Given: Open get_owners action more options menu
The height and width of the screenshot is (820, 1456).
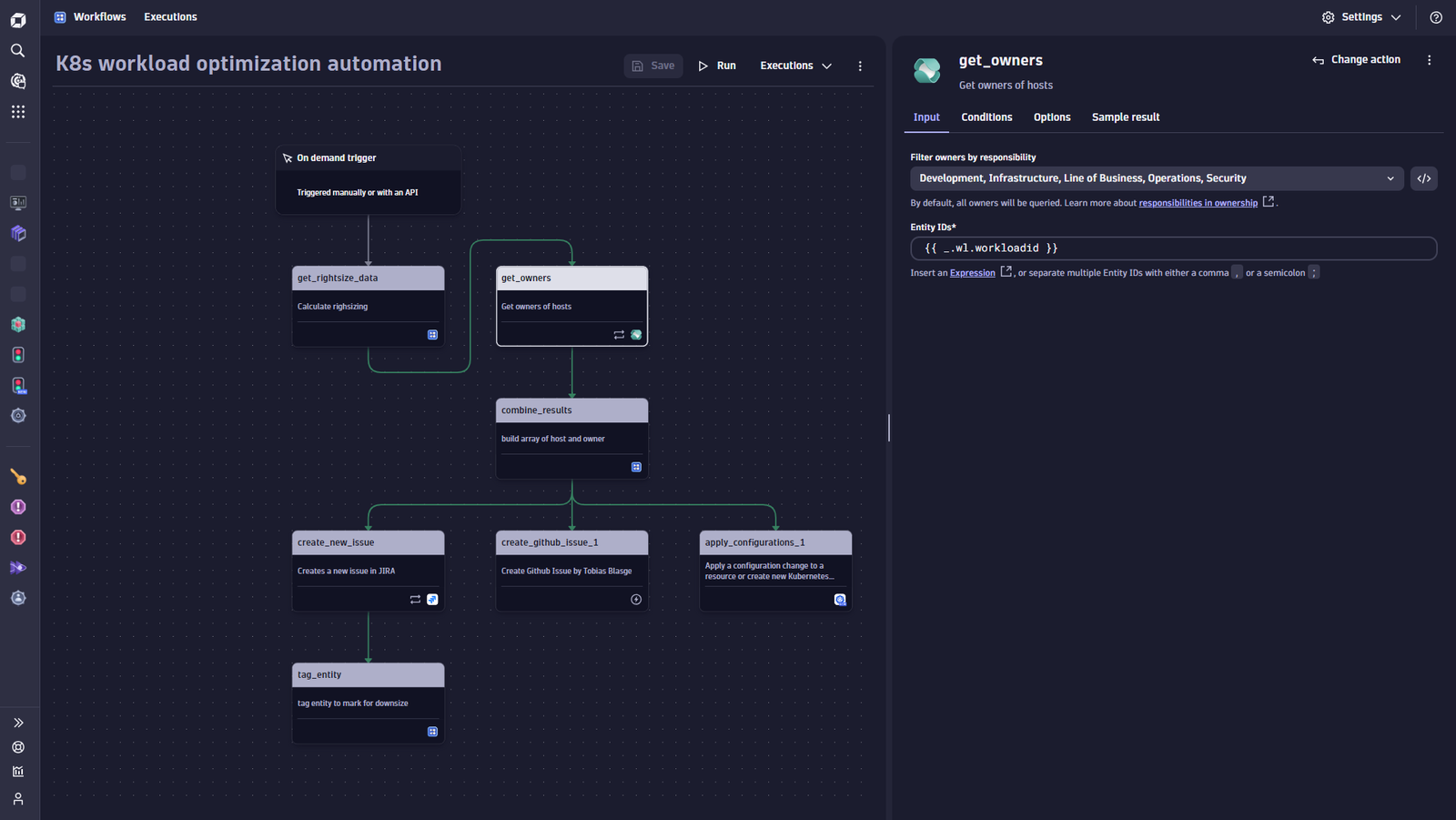Looking at the screenshot, I should (x=1430, y=60).
